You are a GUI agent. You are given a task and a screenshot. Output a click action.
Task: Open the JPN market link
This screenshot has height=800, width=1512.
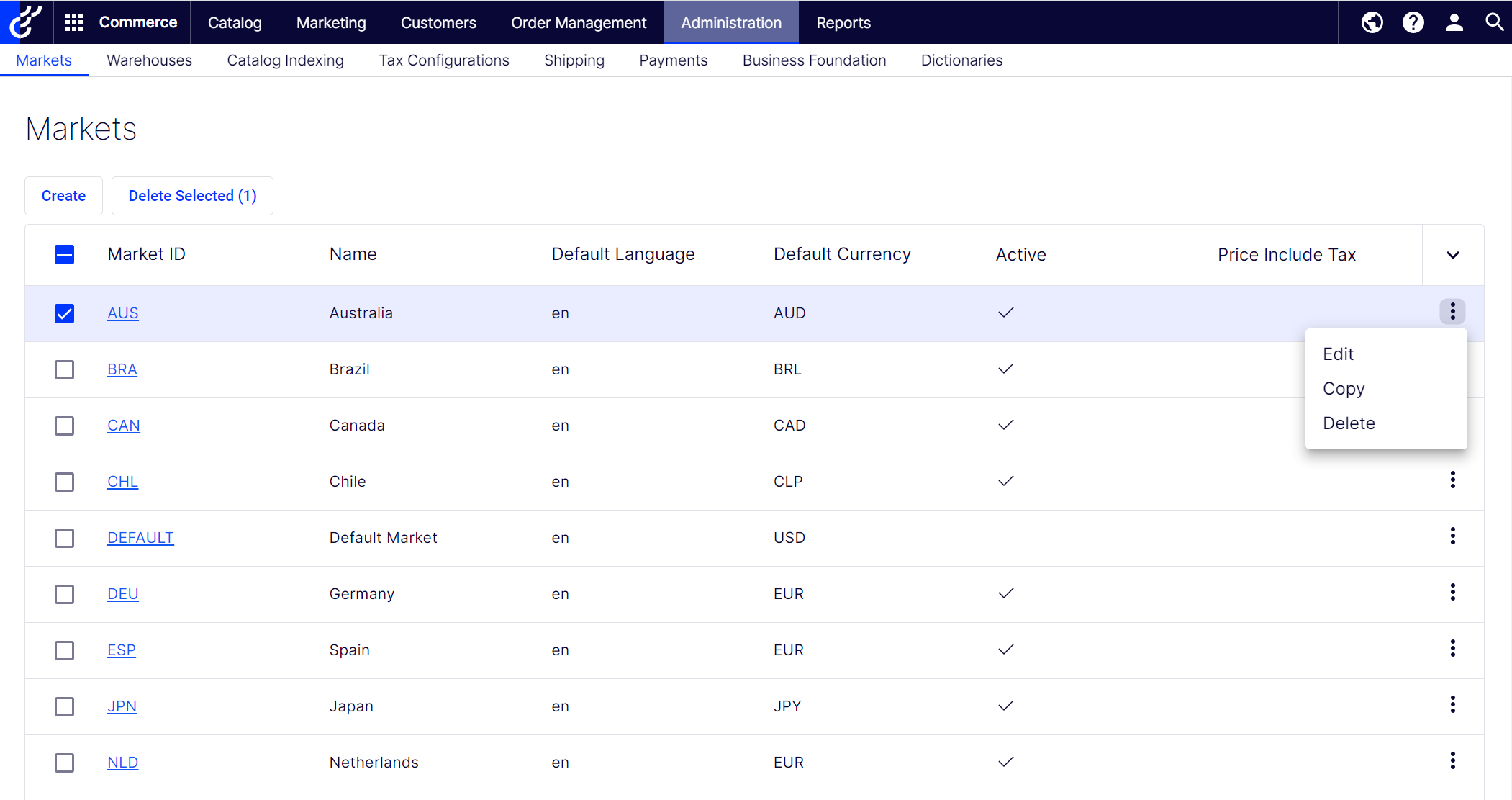click(x=122, y=706)
